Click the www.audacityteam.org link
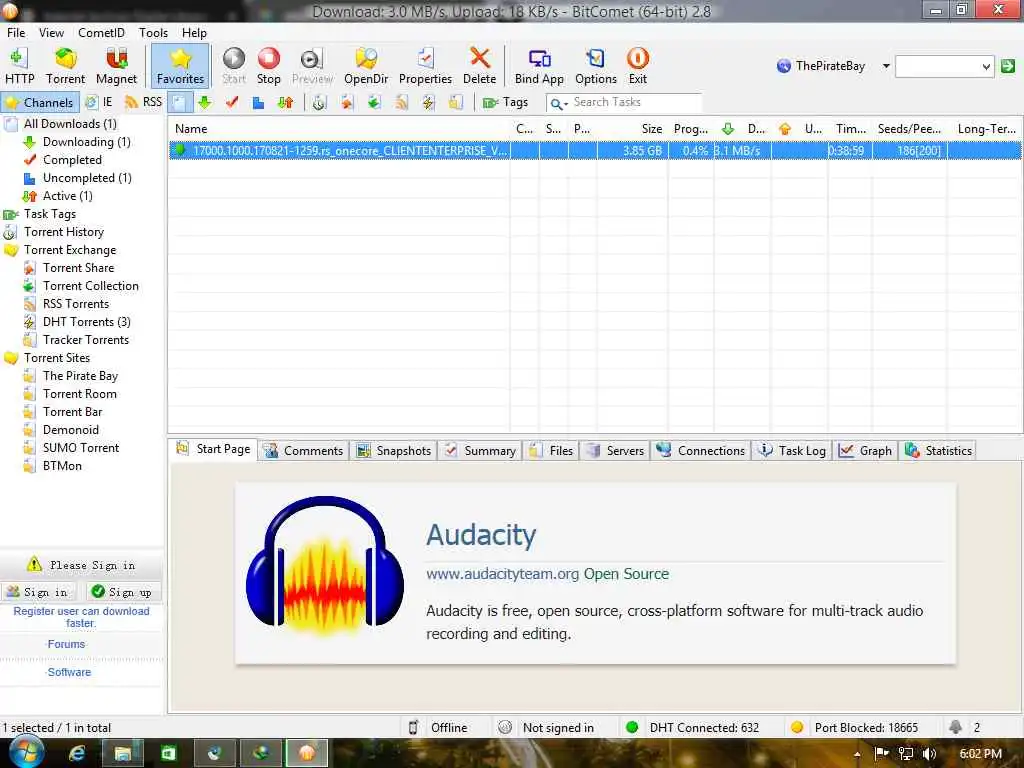The height and width of the screenshot is (768, 1024). pos(502,574)
